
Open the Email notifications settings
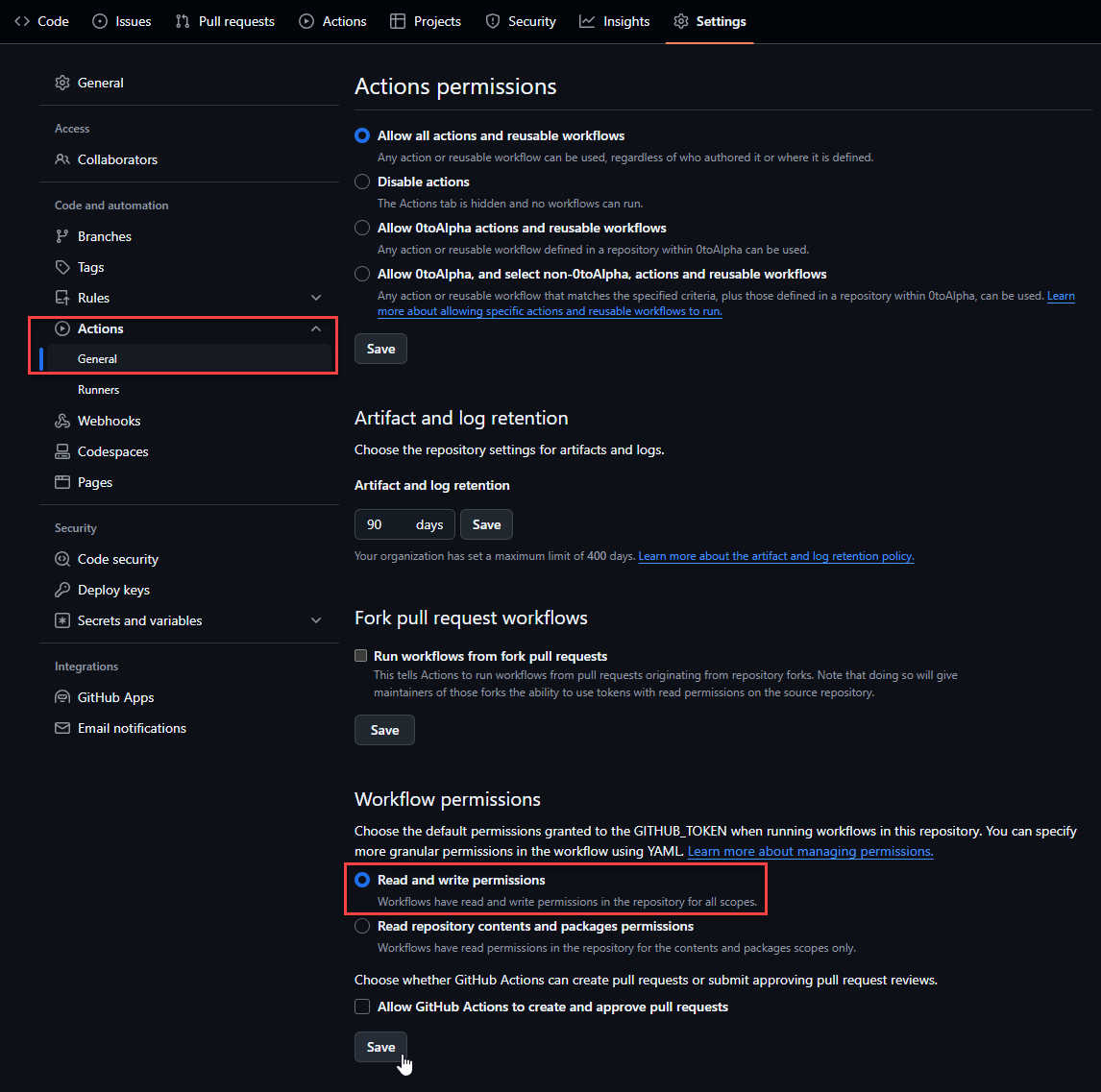pyautogui.click(x=129, y=727)
